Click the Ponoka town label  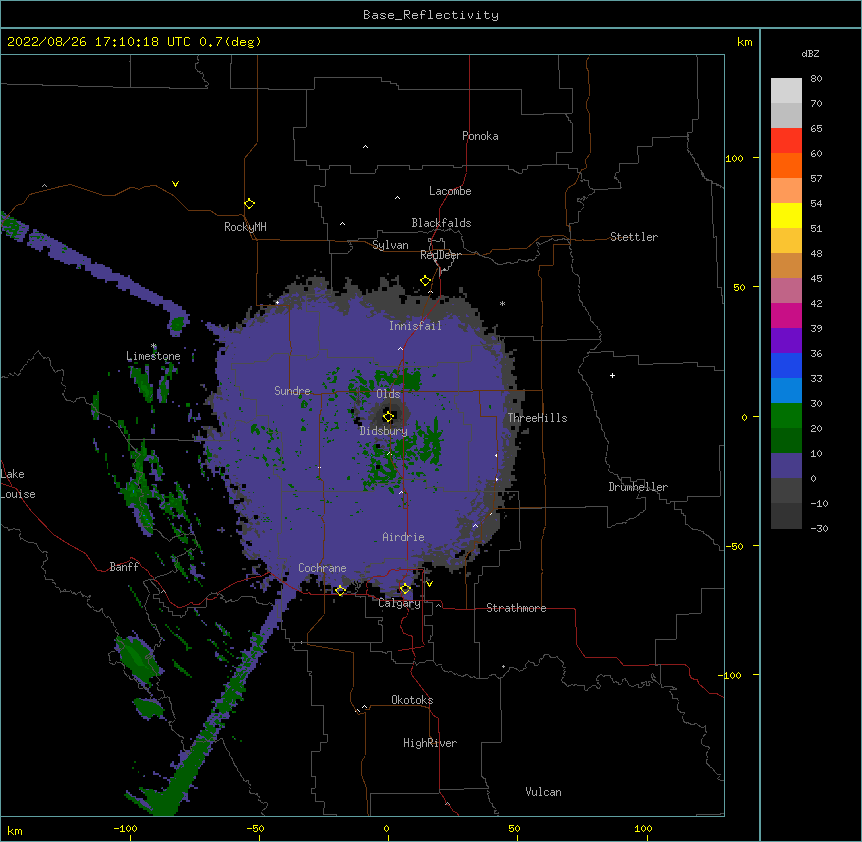coord(480,136)
